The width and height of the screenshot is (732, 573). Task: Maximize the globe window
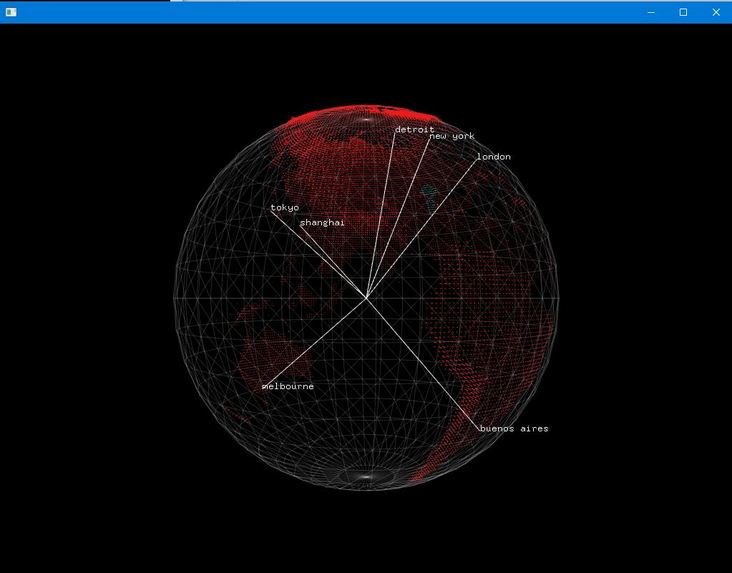pos(683,12)
